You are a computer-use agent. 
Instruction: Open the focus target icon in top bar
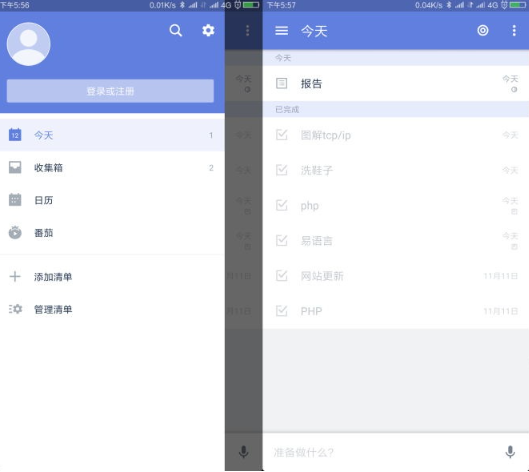point(483,30)
